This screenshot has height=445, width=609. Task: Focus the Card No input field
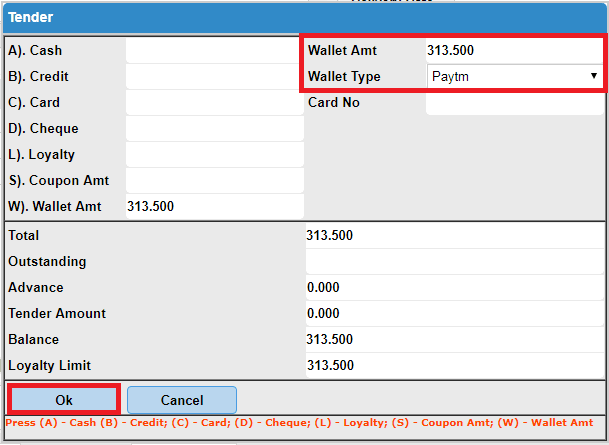point(514,102)
